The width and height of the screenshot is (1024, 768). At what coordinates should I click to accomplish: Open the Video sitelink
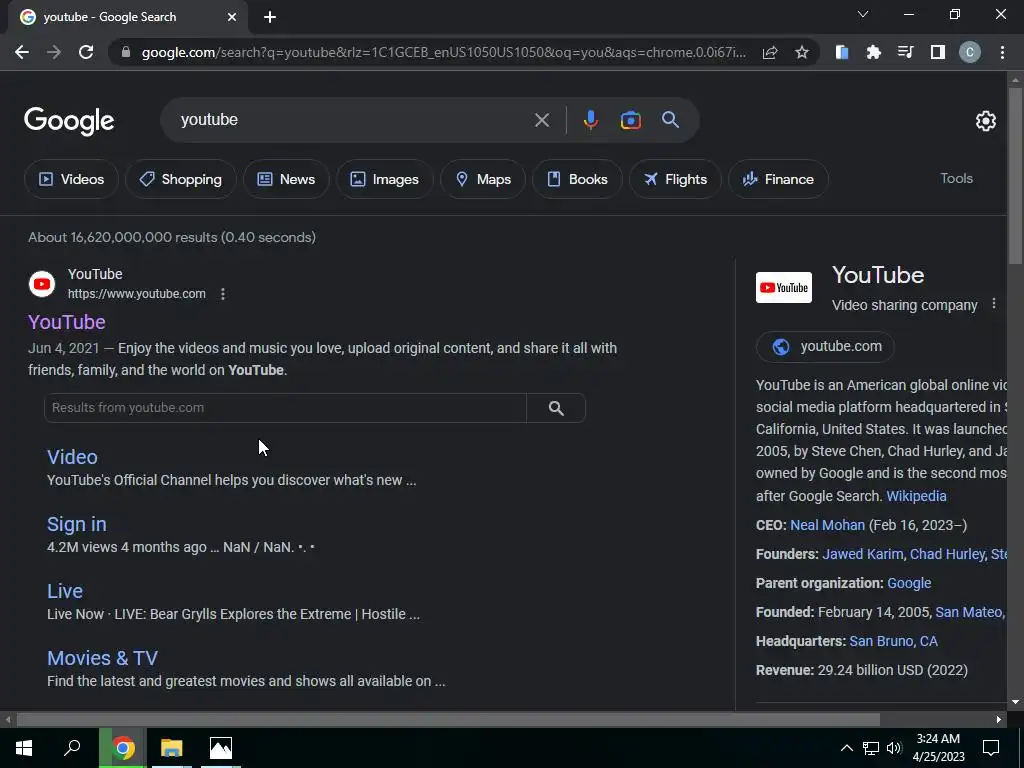72,457
